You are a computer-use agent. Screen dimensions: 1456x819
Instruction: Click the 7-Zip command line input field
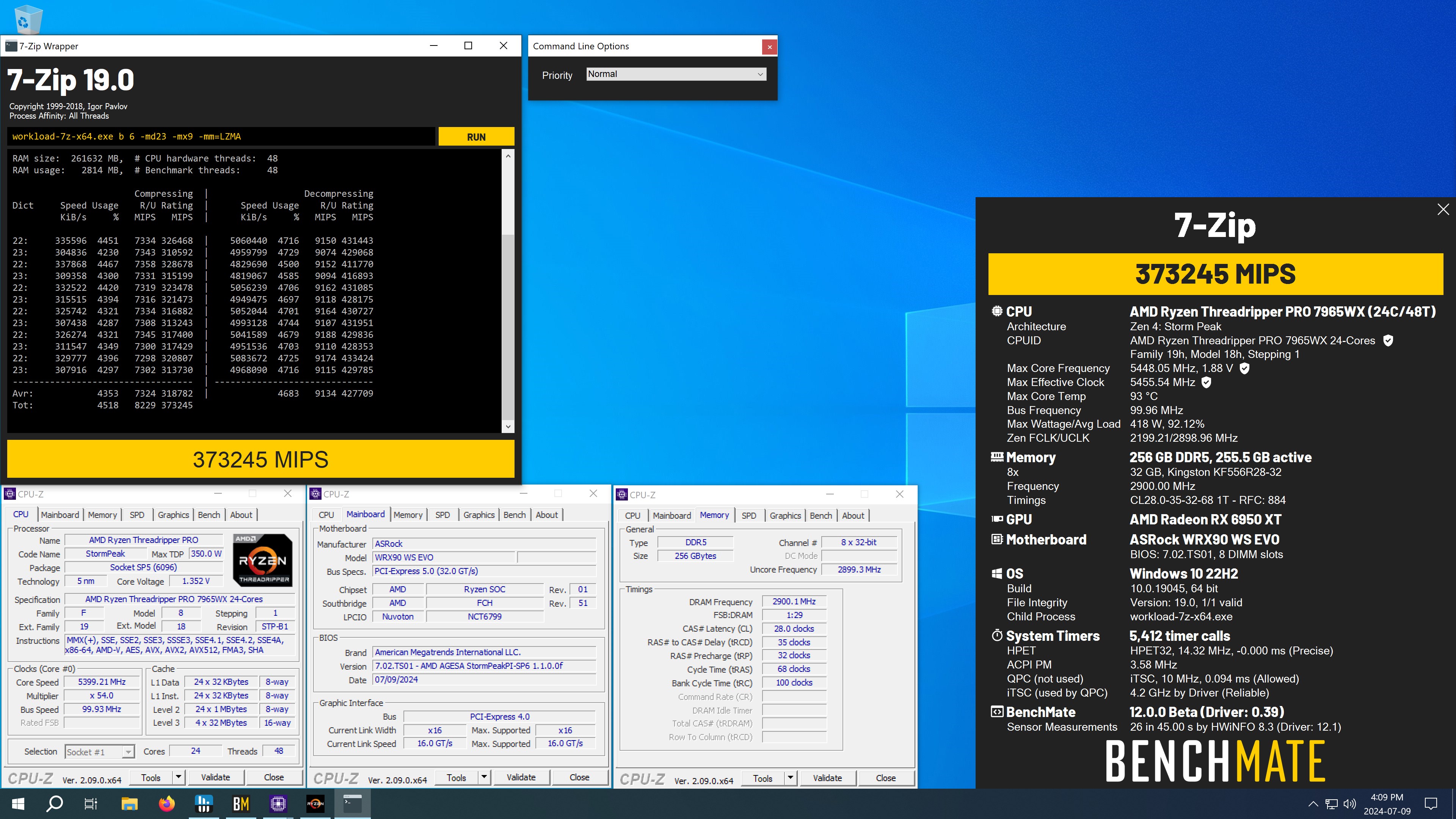point(221,137)
